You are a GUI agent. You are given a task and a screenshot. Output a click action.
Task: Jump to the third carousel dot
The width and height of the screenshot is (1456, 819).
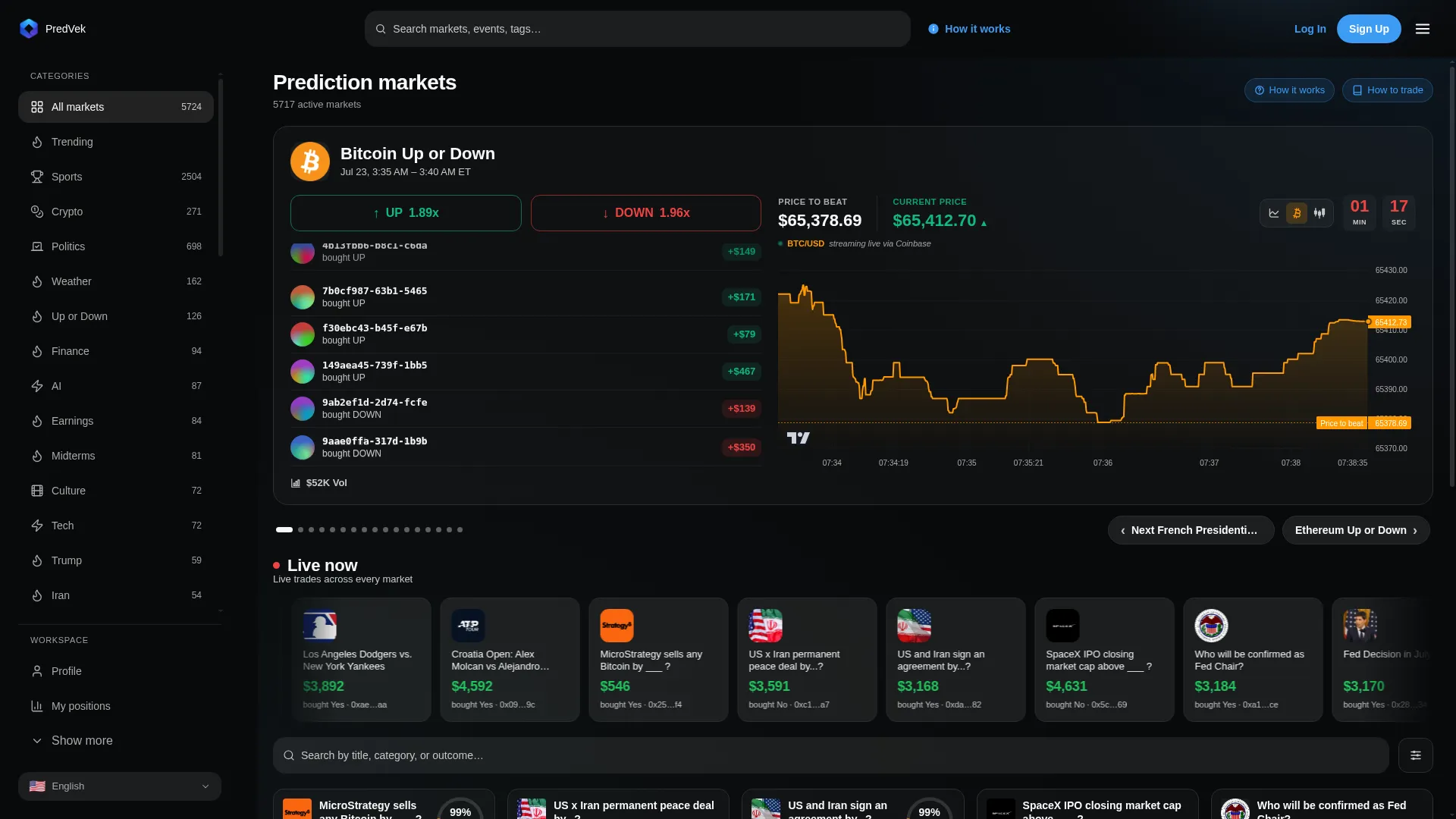[311, 530]
